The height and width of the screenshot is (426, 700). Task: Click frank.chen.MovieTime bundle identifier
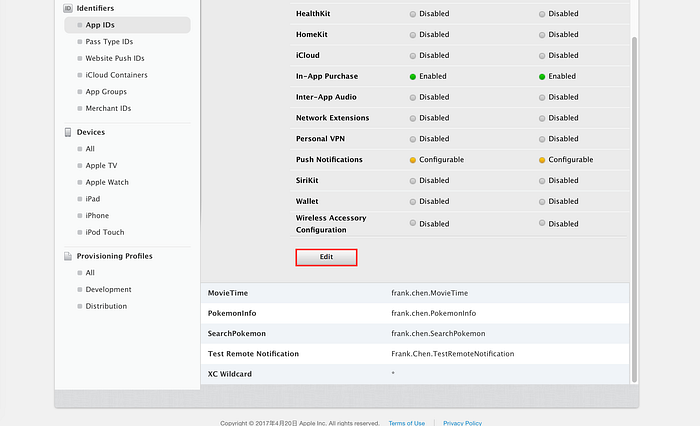[429, 293]
